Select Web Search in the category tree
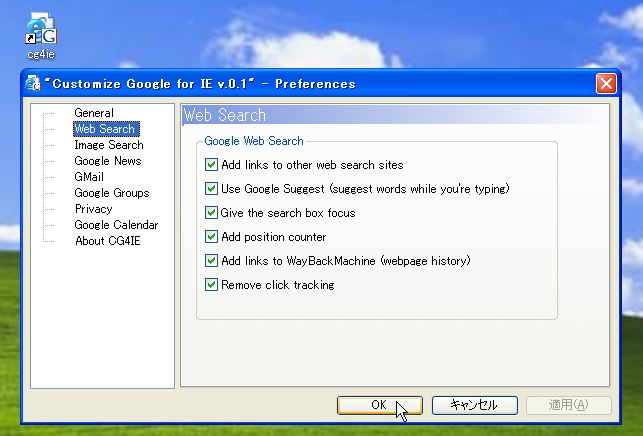 (106, 129)
